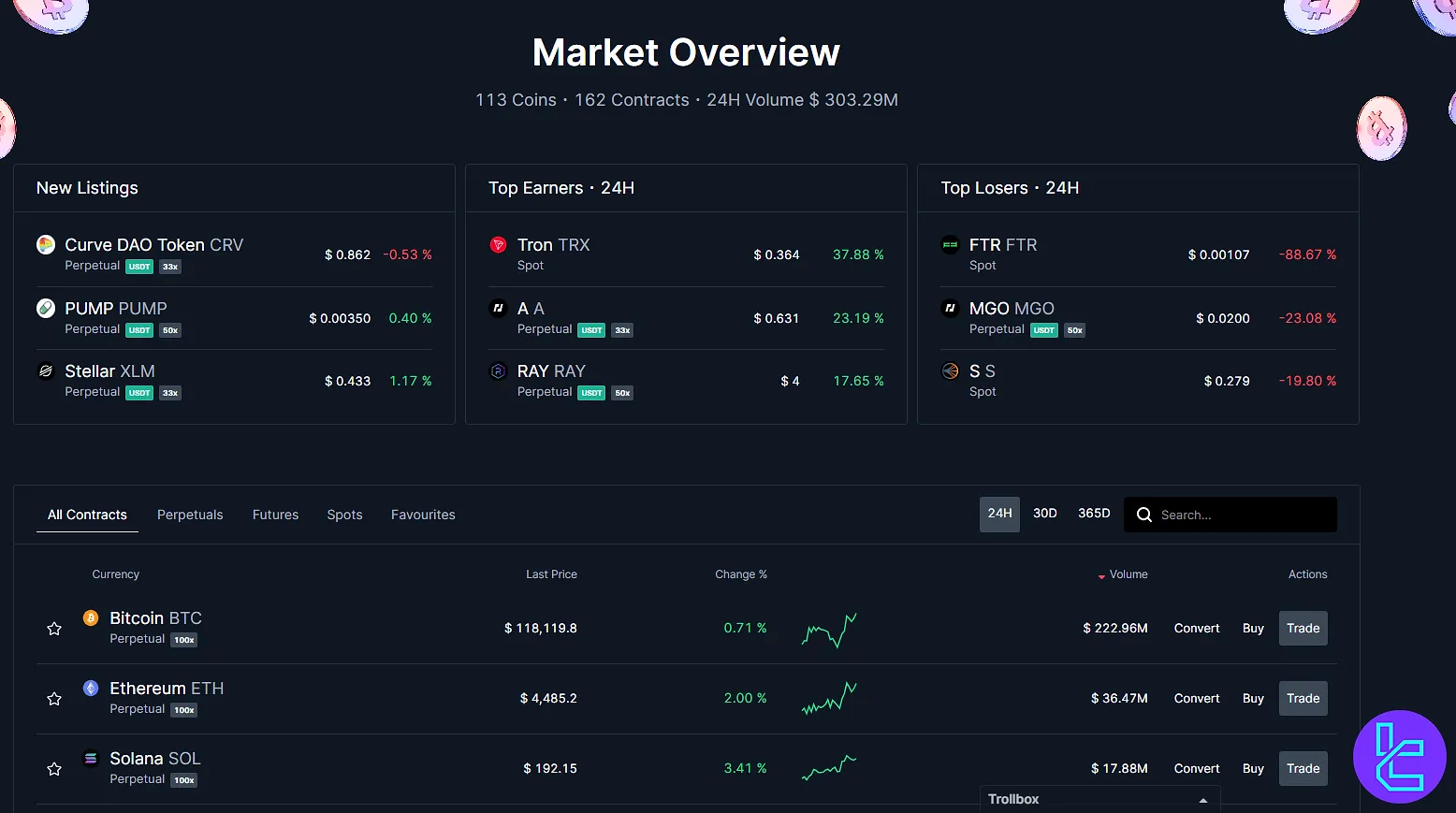
Task: Click the Stellar XLM coin icon
Action: [x=46, y=370]
